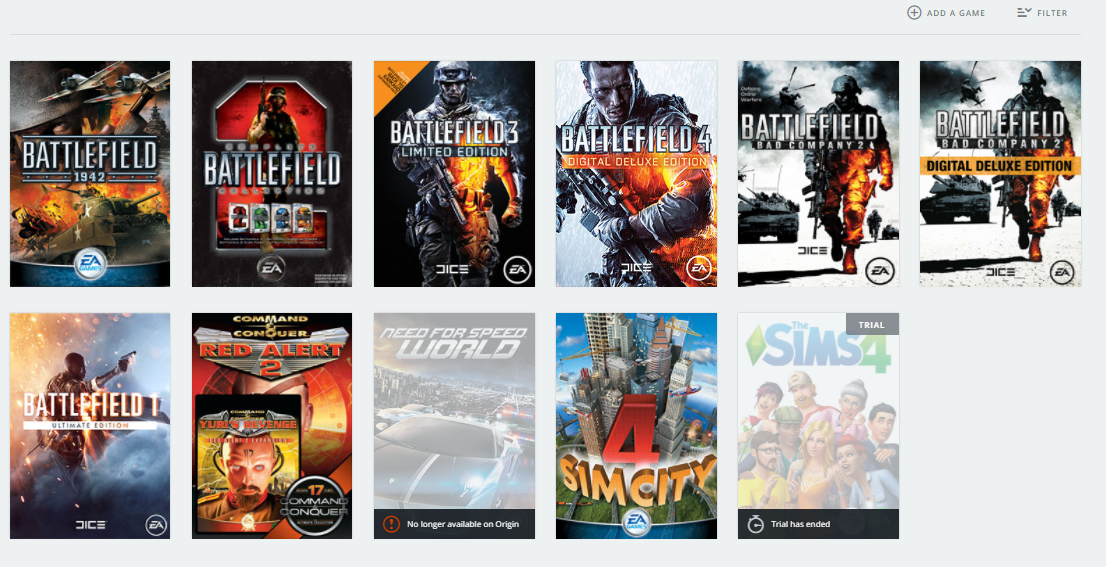Click the DICE logo on Battlefield 3 cover
The width and height of the screenshot is (1106, 567).
(x=452, y=269)
